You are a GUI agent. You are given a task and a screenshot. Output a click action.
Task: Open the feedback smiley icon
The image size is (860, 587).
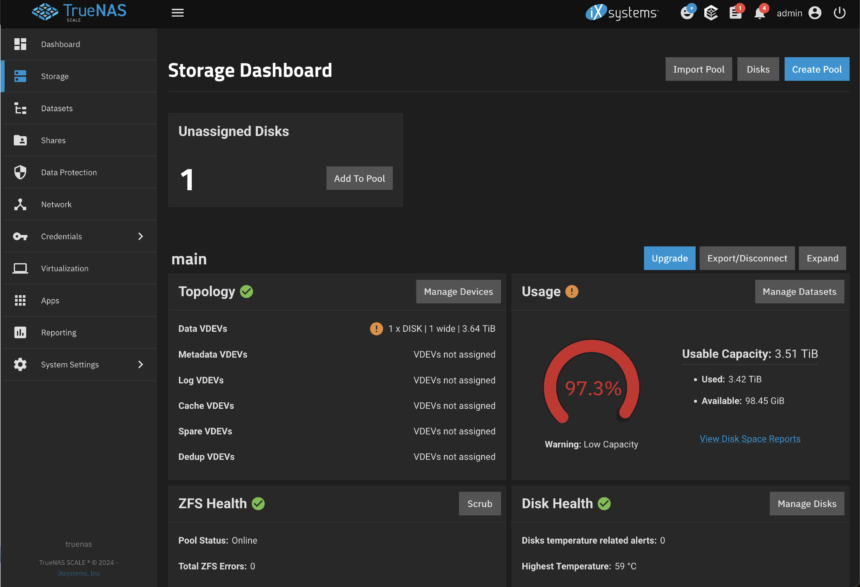pos(687,13)
